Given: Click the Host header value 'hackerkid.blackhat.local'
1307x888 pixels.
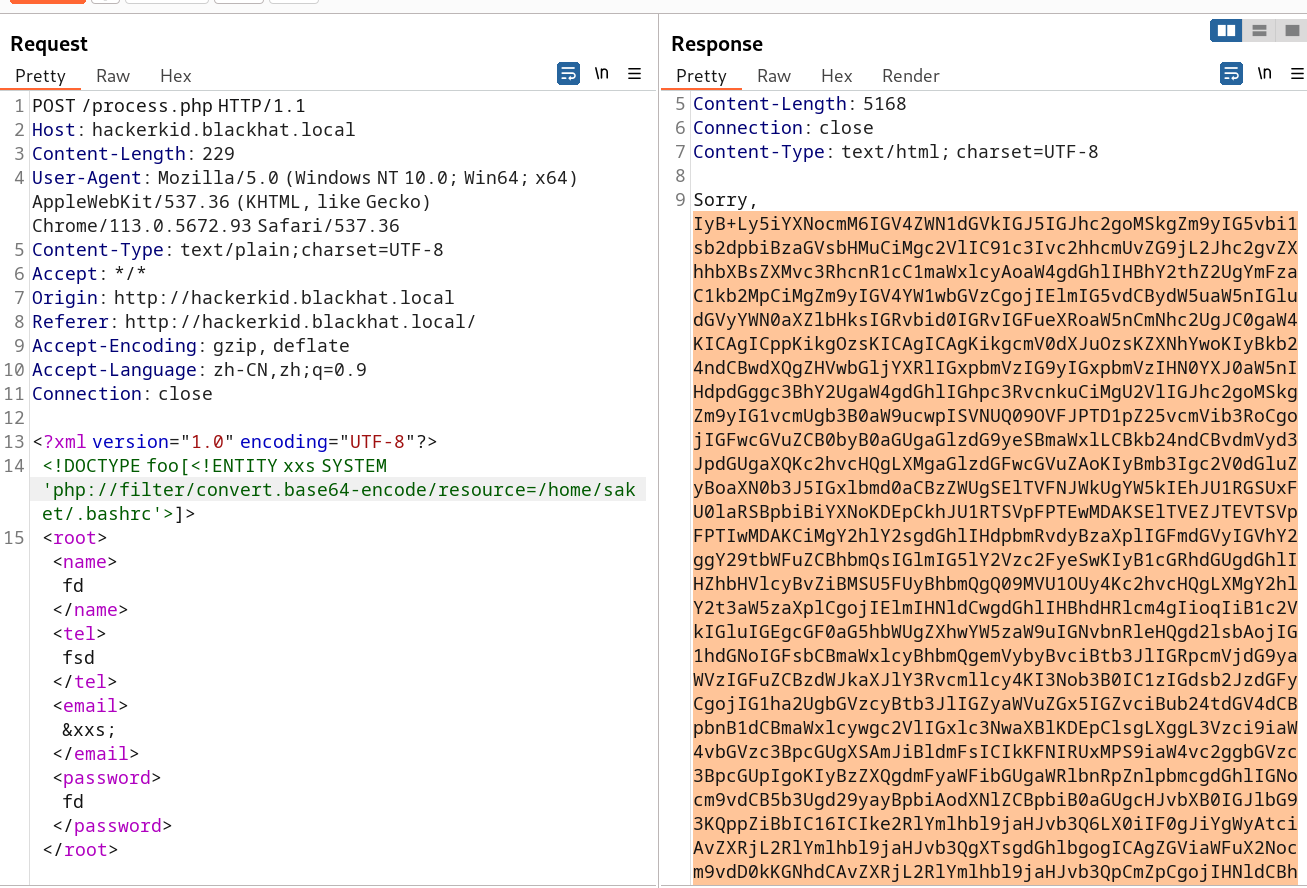Looking at the screenshot, I should point(224,130).
